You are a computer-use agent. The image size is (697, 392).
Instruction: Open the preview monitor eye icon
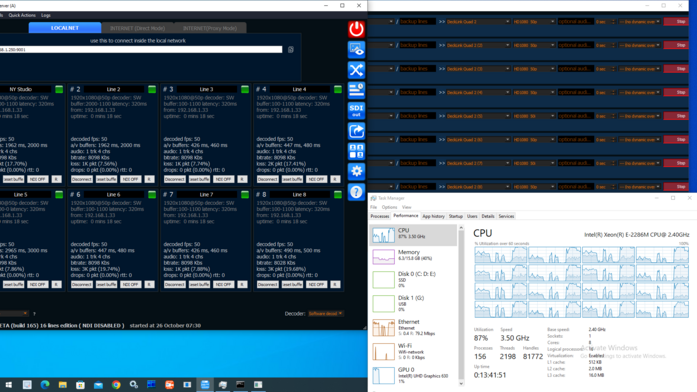point(356,49)
